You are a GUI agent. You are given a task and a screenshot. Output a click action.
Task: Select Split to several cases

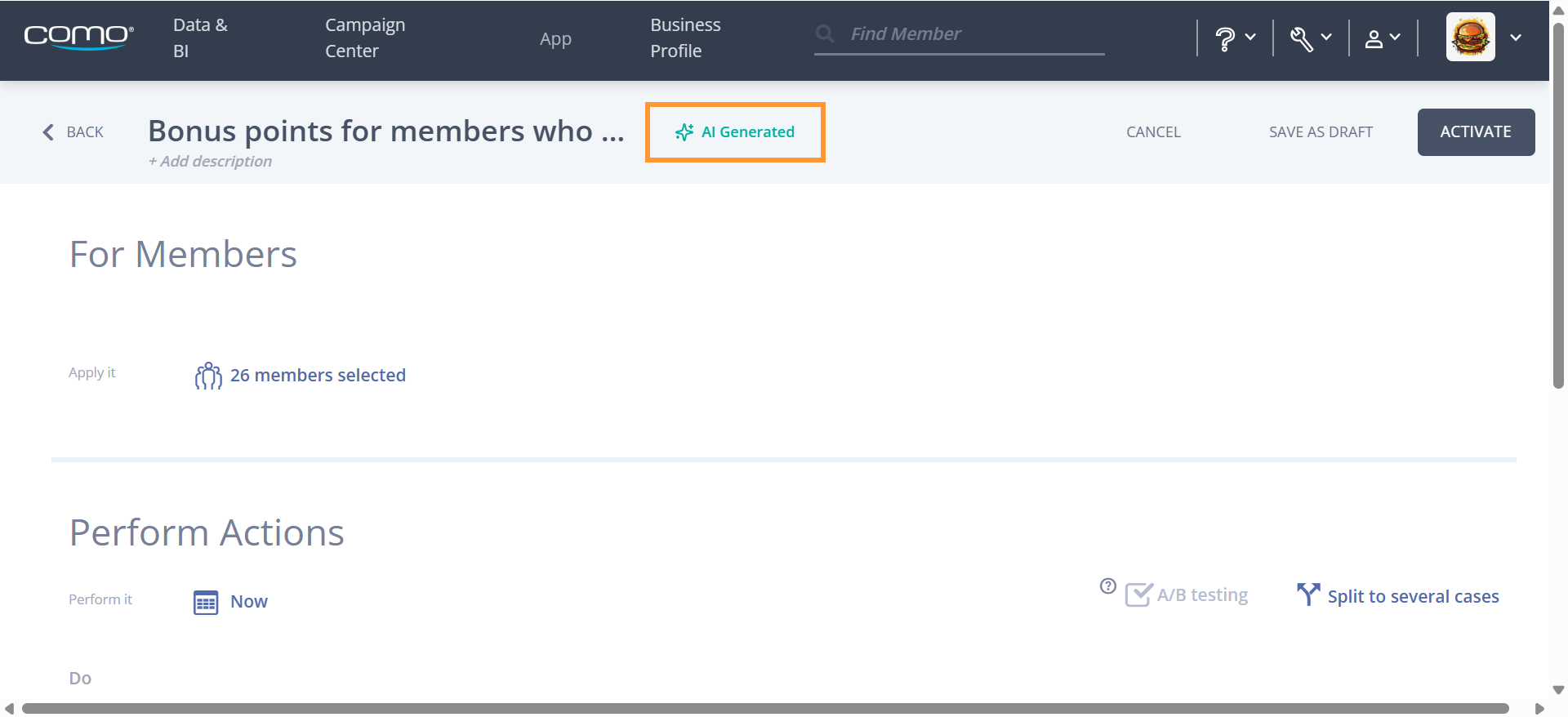click(x=1413, y=597)
